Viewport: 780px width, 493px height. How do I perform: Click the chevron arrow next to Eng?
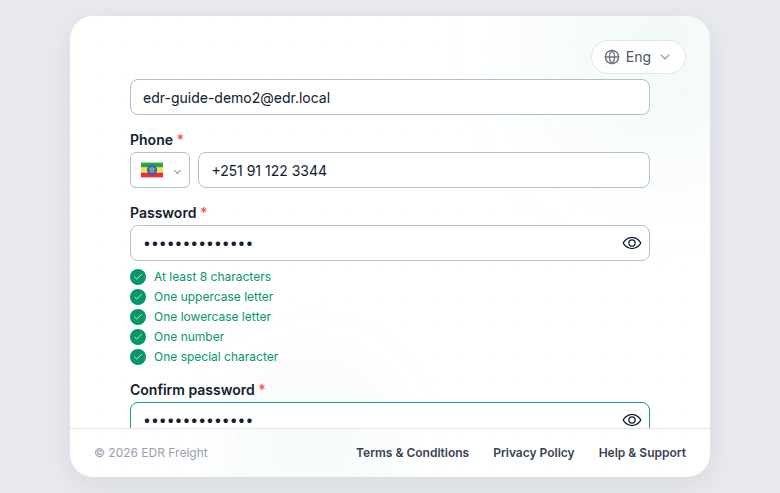[665, 57]
